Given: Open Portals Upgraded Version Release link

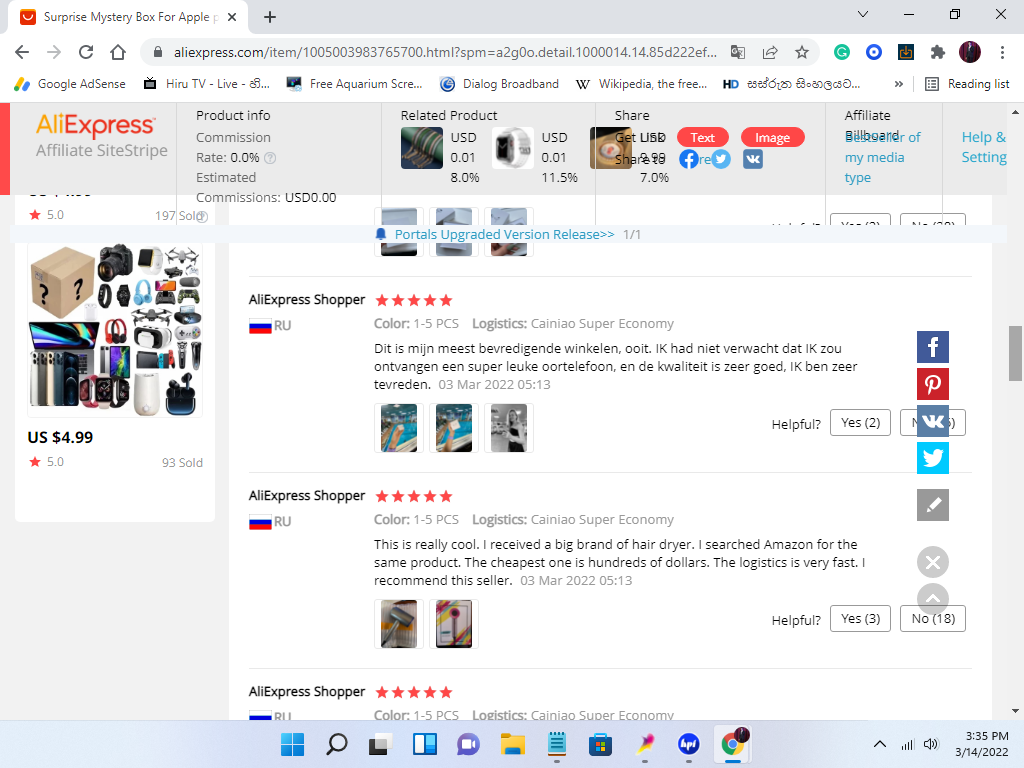Looking at the screenshot, I should pyautogui.click(x=504, y=234).
